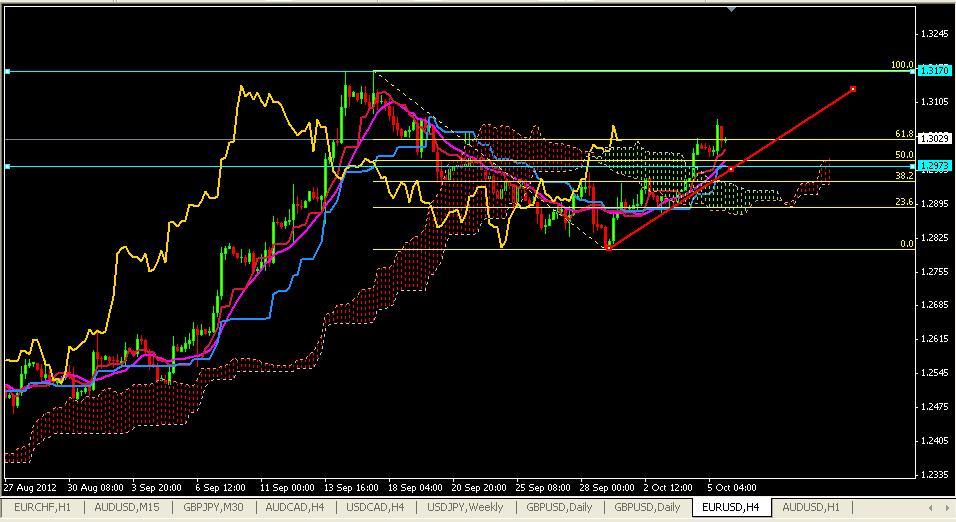Open the AUDUSD,M15 chart tab
Image resolution: width=956 pixels, height=522 pixels.
(x=127, y=507)
